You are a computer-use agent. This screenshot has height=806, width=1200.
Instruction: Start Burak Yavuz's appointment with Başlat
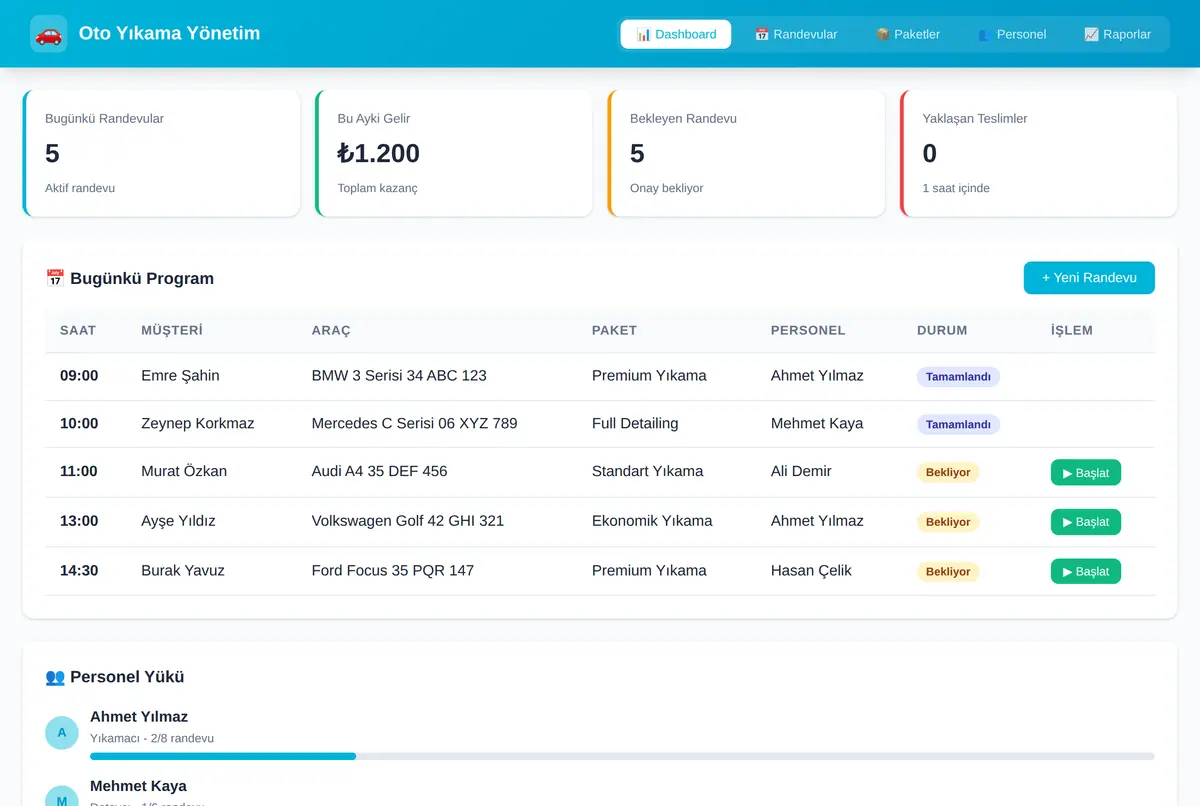point(1085,571)
